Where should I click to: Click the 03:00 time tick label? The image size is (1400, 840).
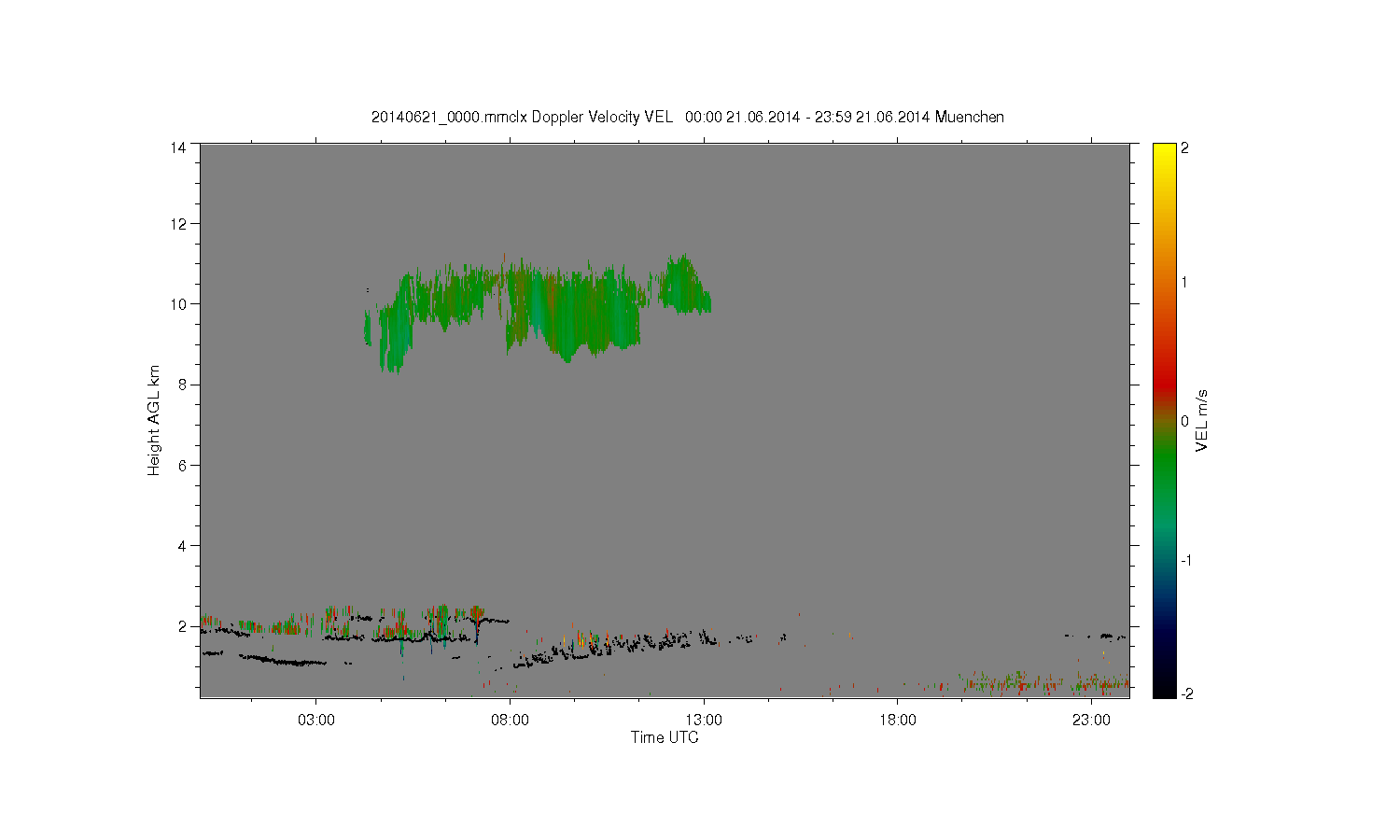316,721
